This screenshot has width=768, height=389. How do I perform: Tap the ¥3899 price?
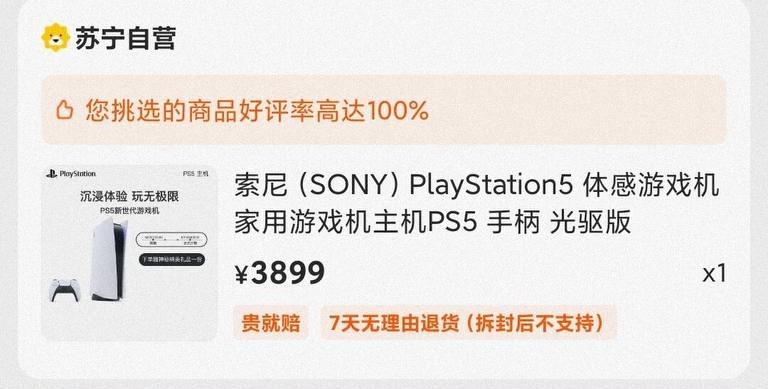pos(280,273)
